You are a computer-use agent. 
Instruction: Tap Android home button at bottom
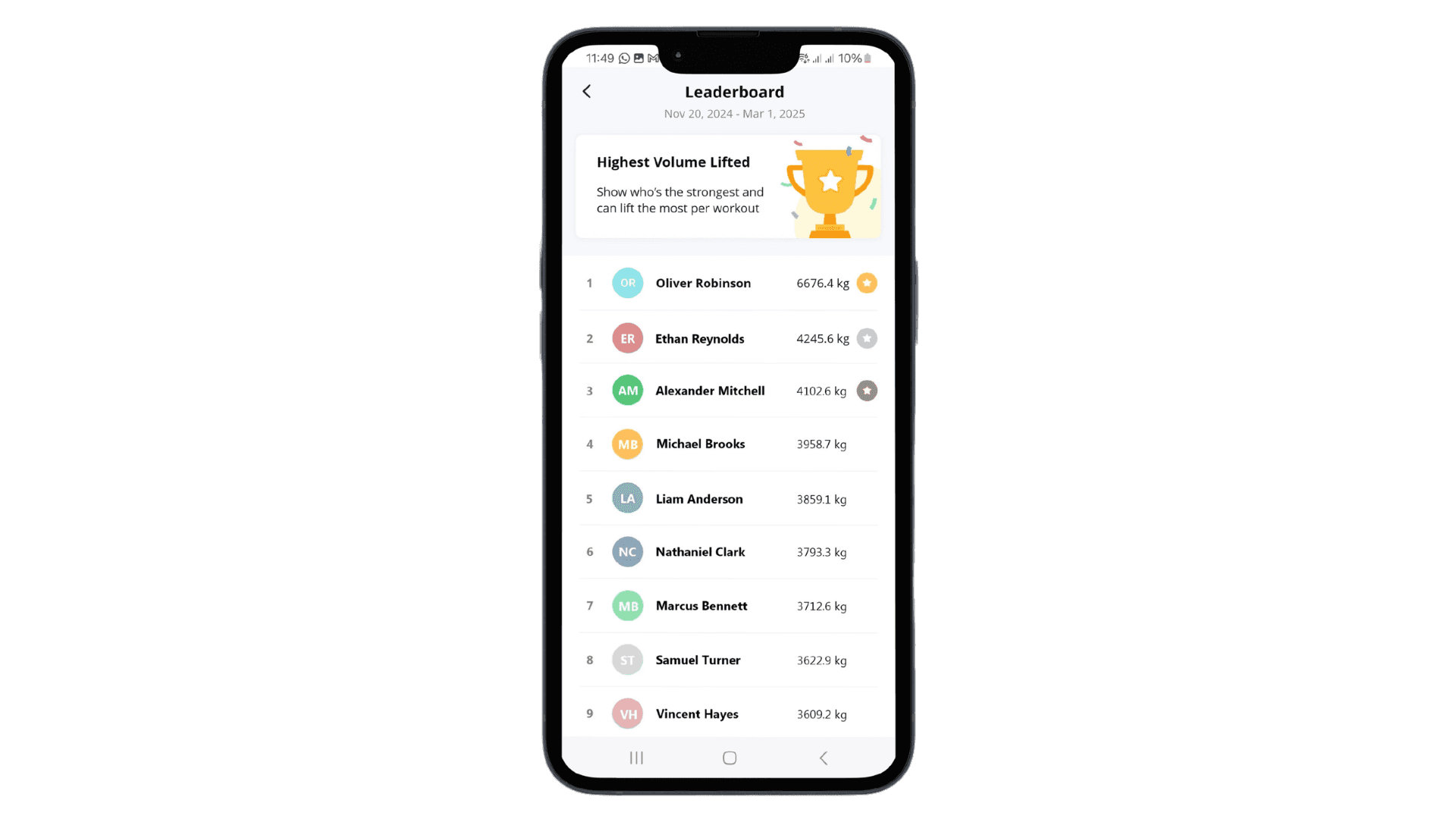[728, 757]
